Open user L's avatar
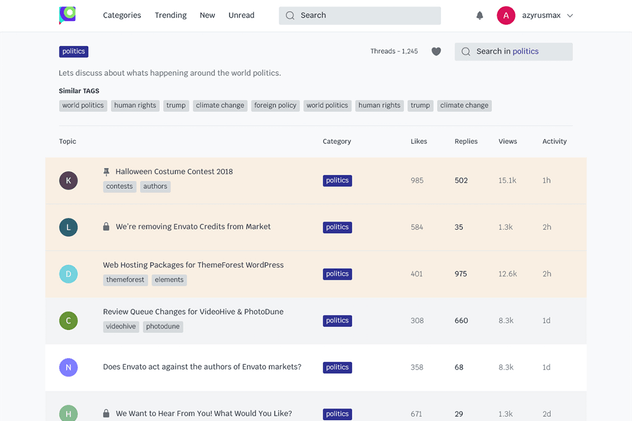632x421 pixels. pos(69,227)
